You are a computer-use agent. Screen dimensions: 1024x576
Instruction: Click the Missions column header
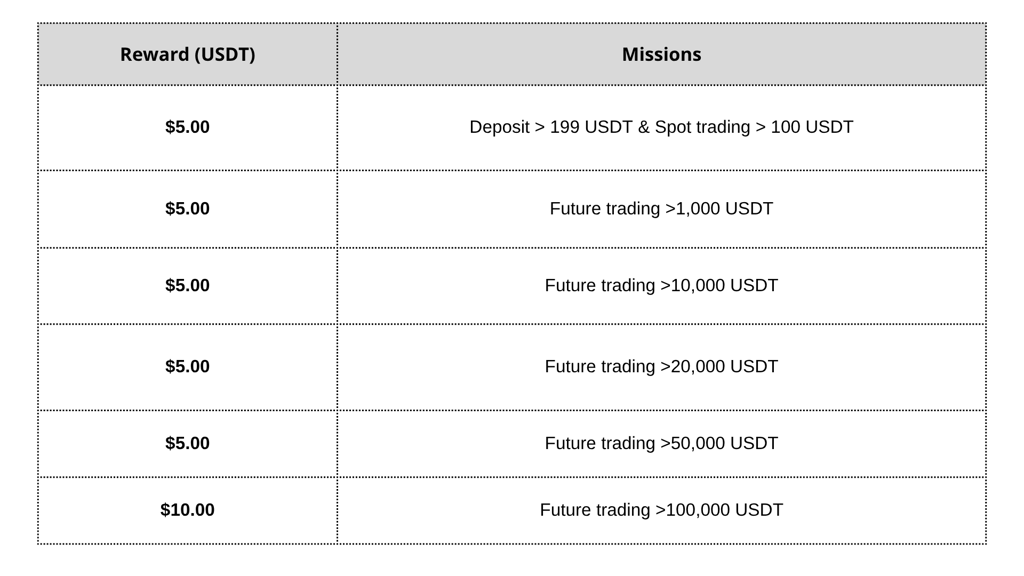click(662, 54)
